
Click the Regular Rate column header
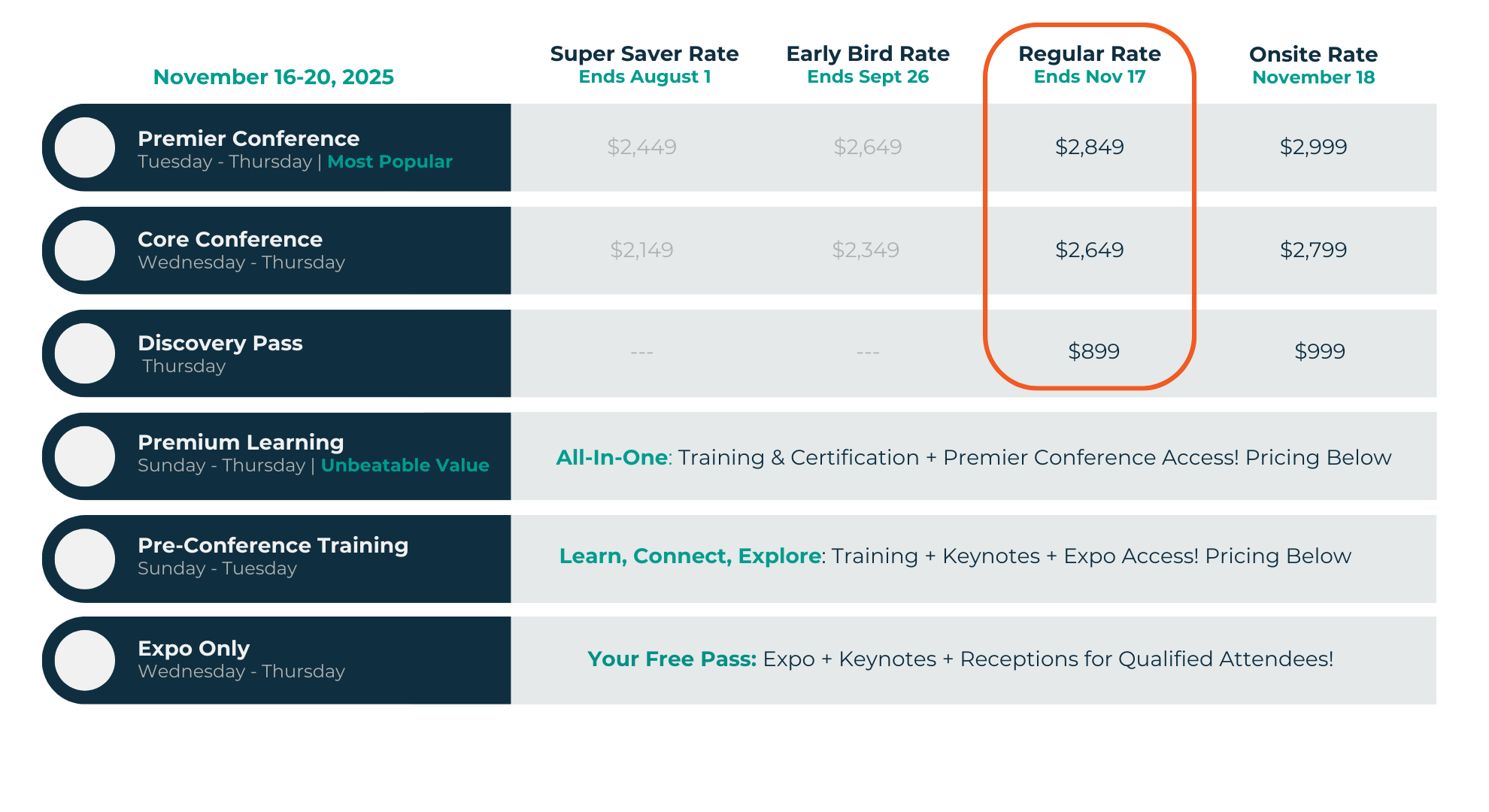[1089, 55]
